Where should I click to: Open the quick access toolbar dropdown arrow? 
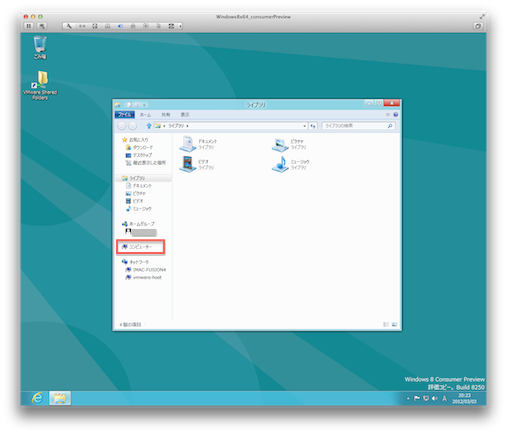coord(144,105)
